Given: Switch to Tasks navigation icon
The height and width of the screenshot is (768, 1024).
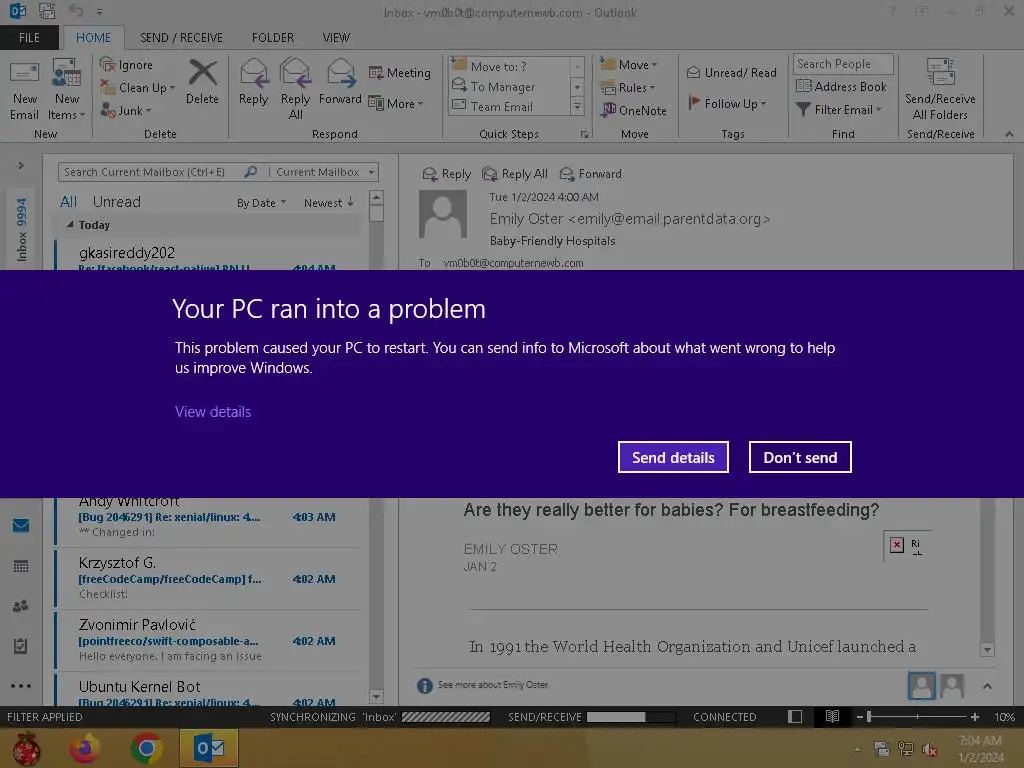Looking at the screenshot, I should point(21,646).
